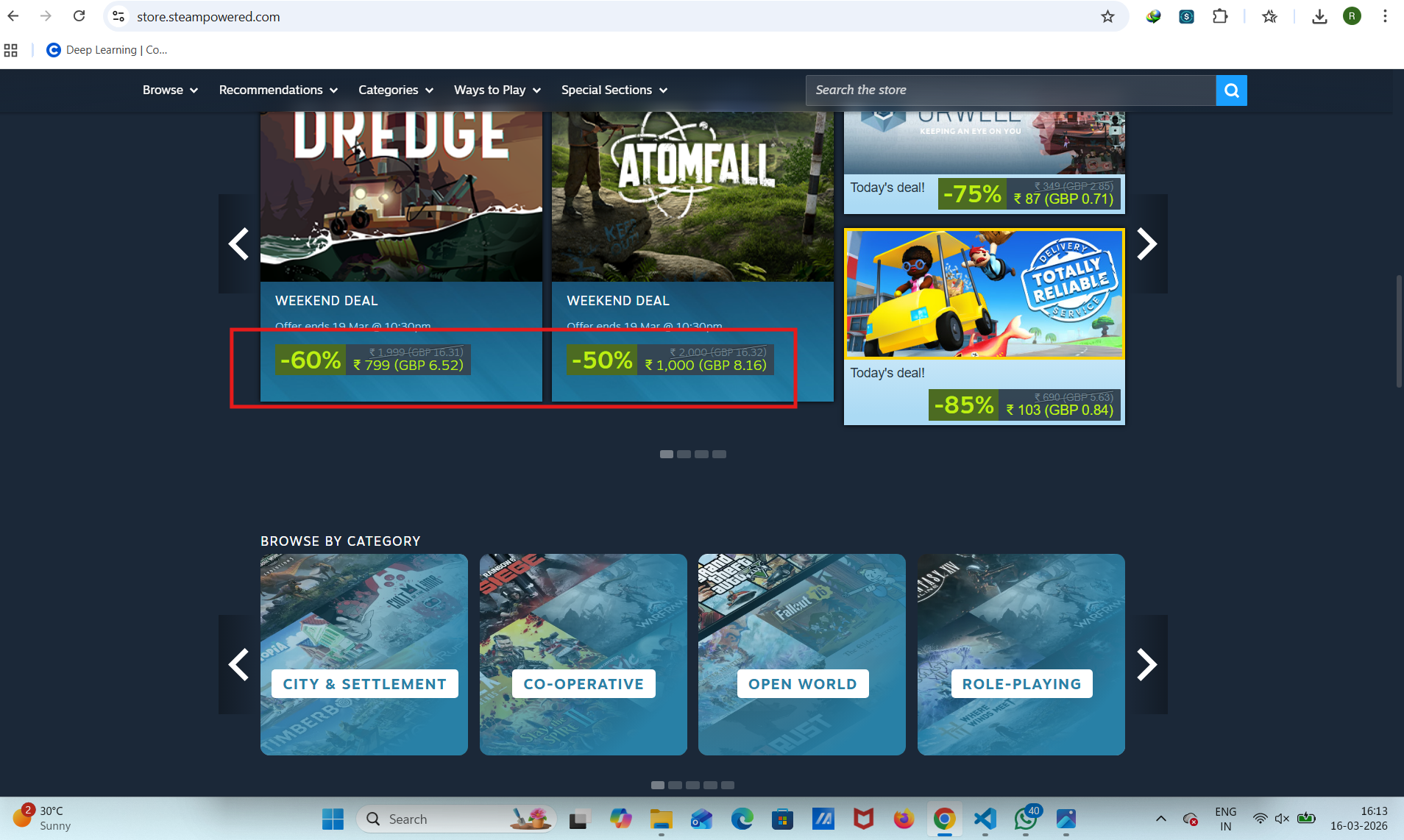Image resolution: width=1404 pixels, height=840 pixels.
Task: Open the apps grid in bookmarks bar
Action: [x=11, y=50]
